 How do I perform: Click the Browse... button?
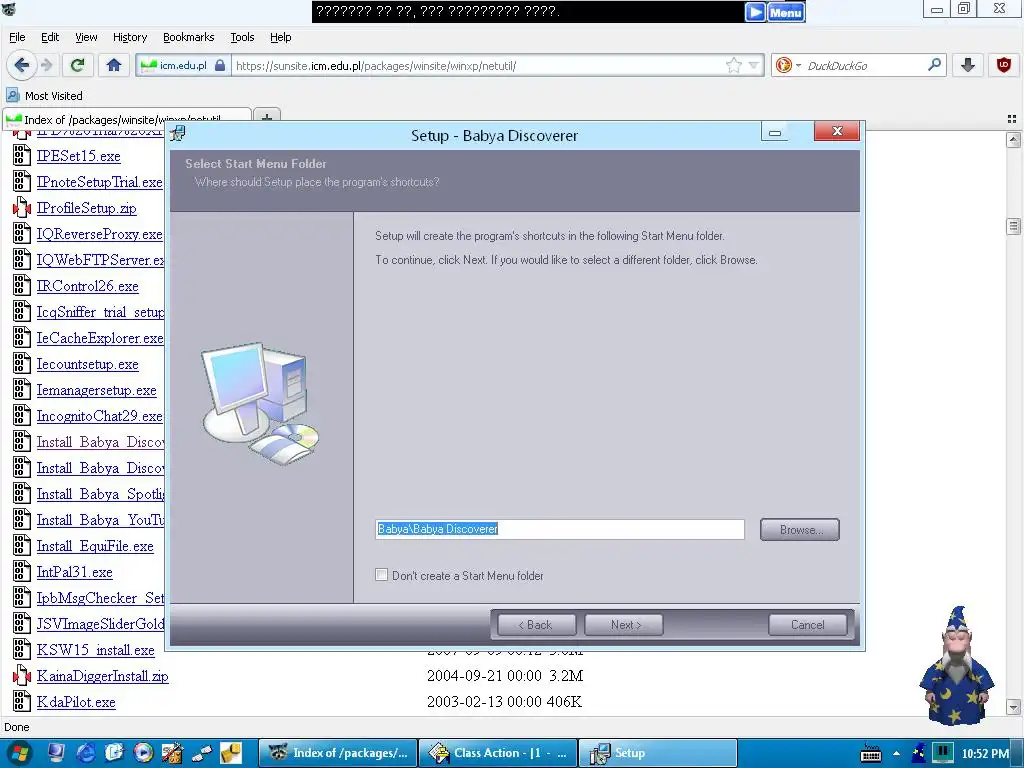800,530
